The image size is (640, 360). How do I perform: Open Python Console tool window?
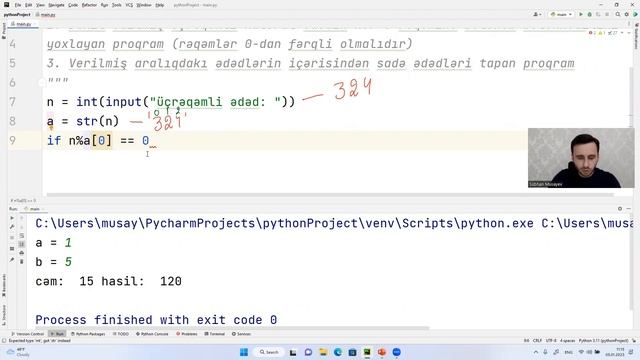[x=152, y=334]
